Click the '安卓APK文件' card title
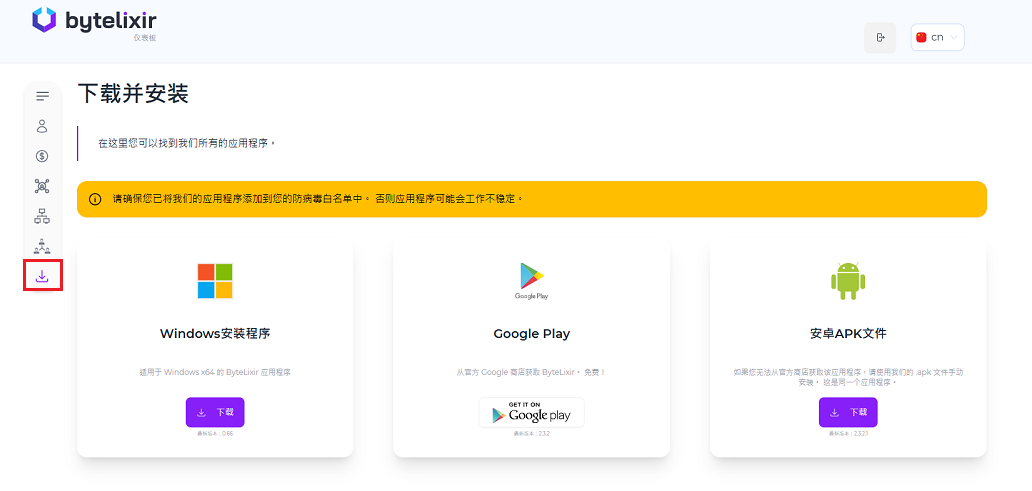 click(x=848, y=334)
